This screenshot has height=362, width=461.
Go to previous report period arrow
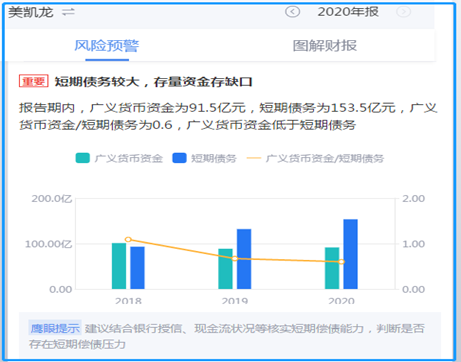click(x=292, y=12)
